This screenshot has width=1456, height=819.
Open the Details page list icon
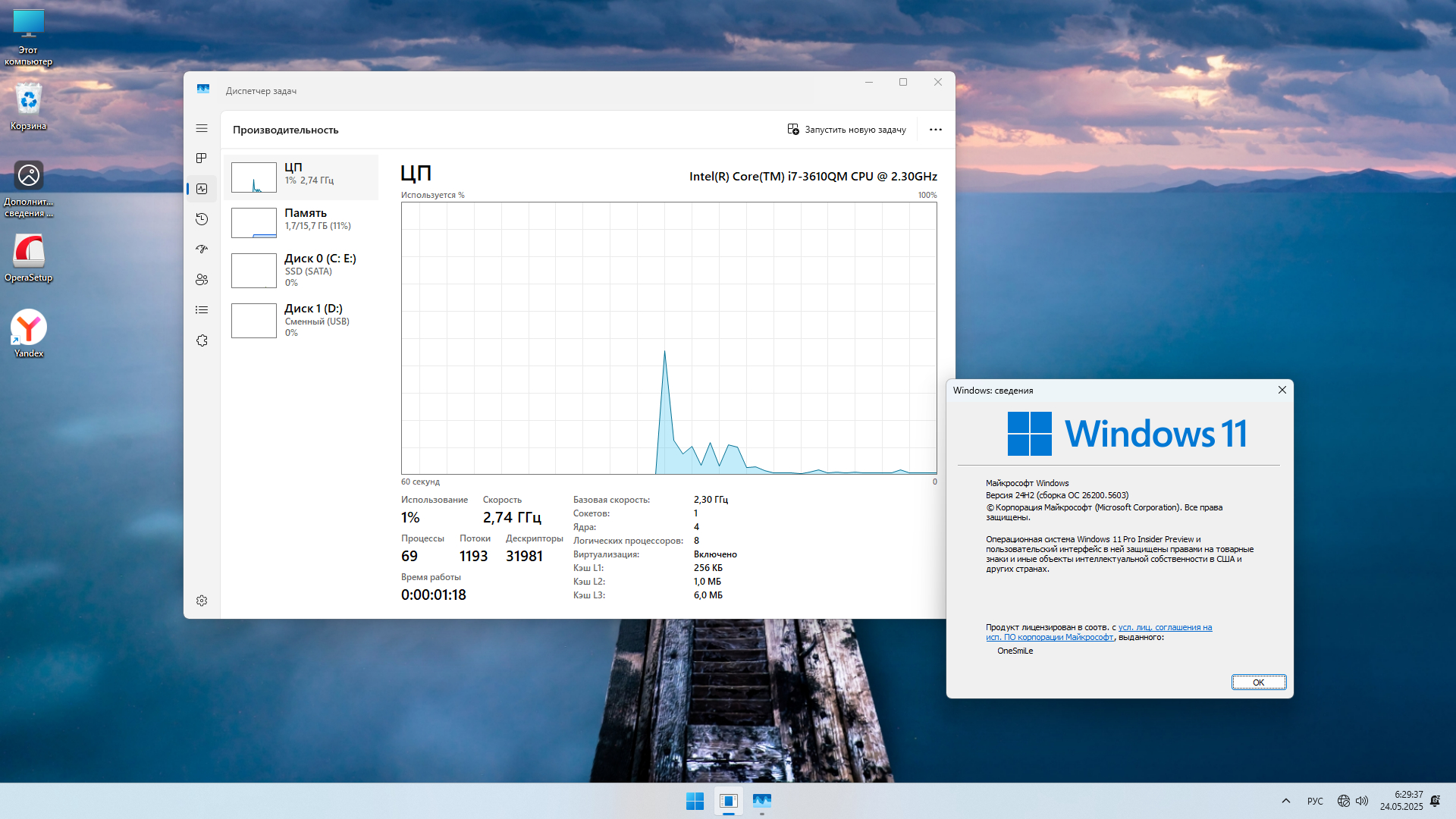click(202, 310)
